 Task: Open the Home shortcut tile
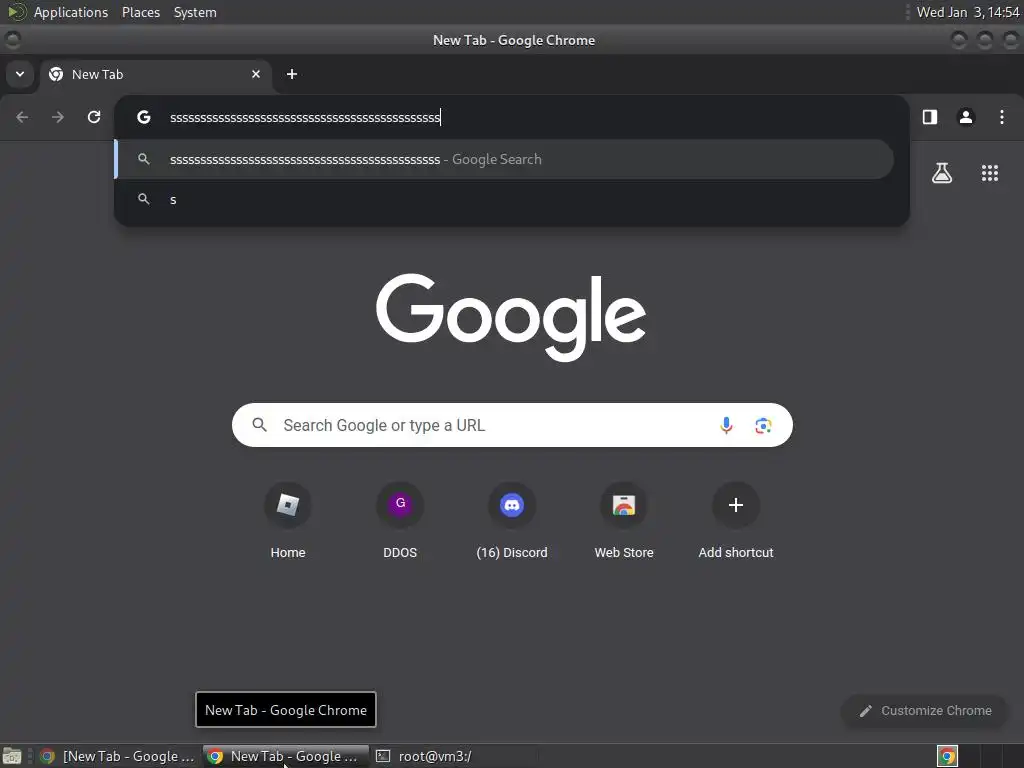[x=288, y=521]
